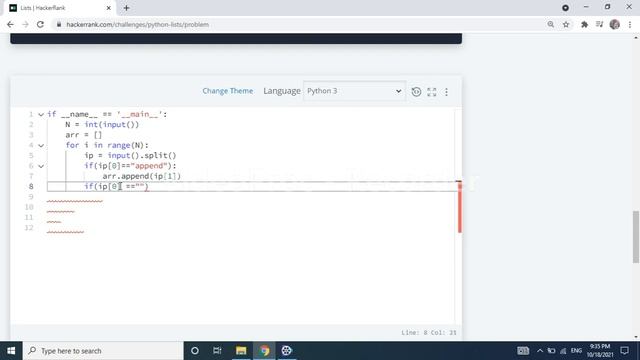Click ip = input().split() line
Screen dimensions: 640x360
tap(130, 156)
